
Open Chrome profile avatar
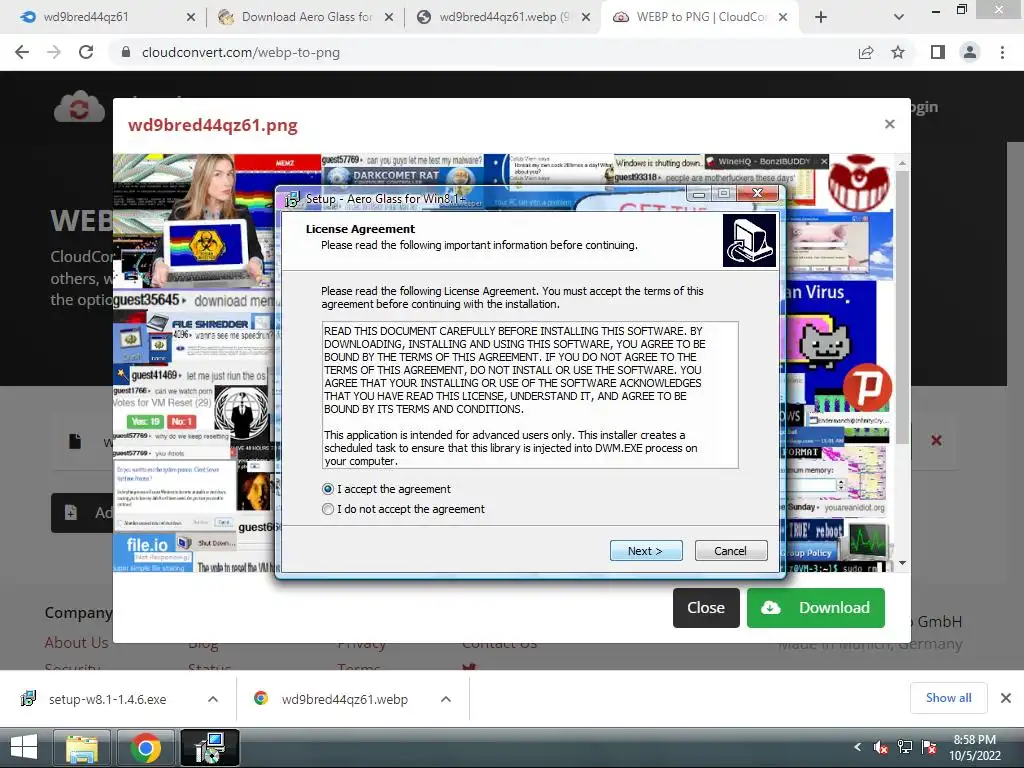(x=970, y=52)
